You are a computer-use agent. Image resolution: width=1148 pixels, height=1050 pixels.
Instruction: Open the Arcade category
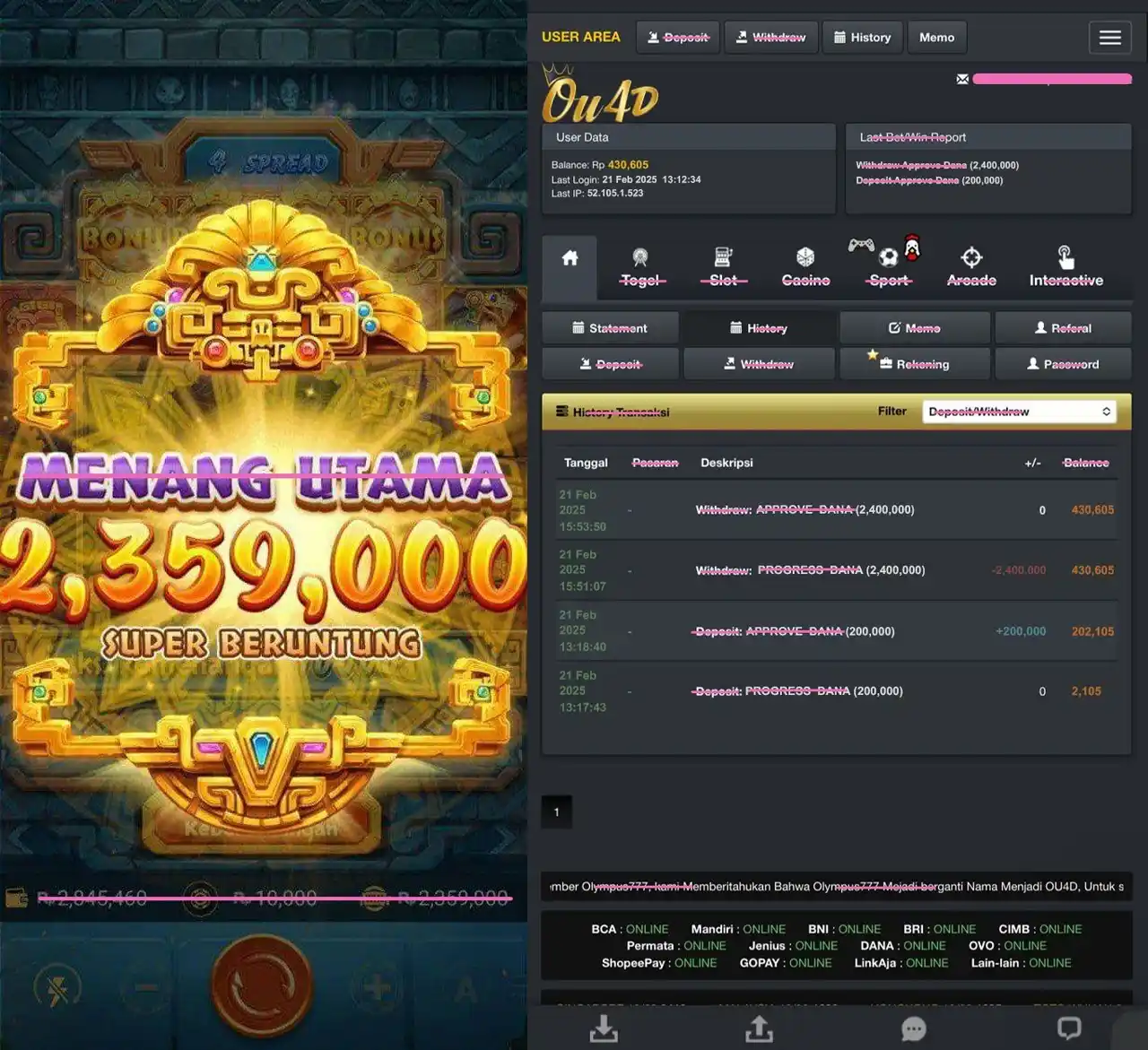tap(971, 267)
